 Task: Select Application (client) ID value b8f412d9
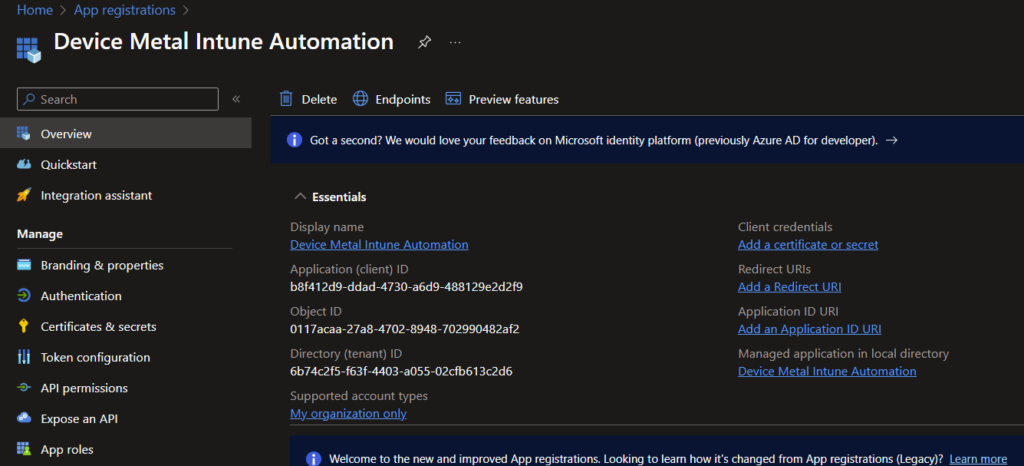click(x=406, y=287)
